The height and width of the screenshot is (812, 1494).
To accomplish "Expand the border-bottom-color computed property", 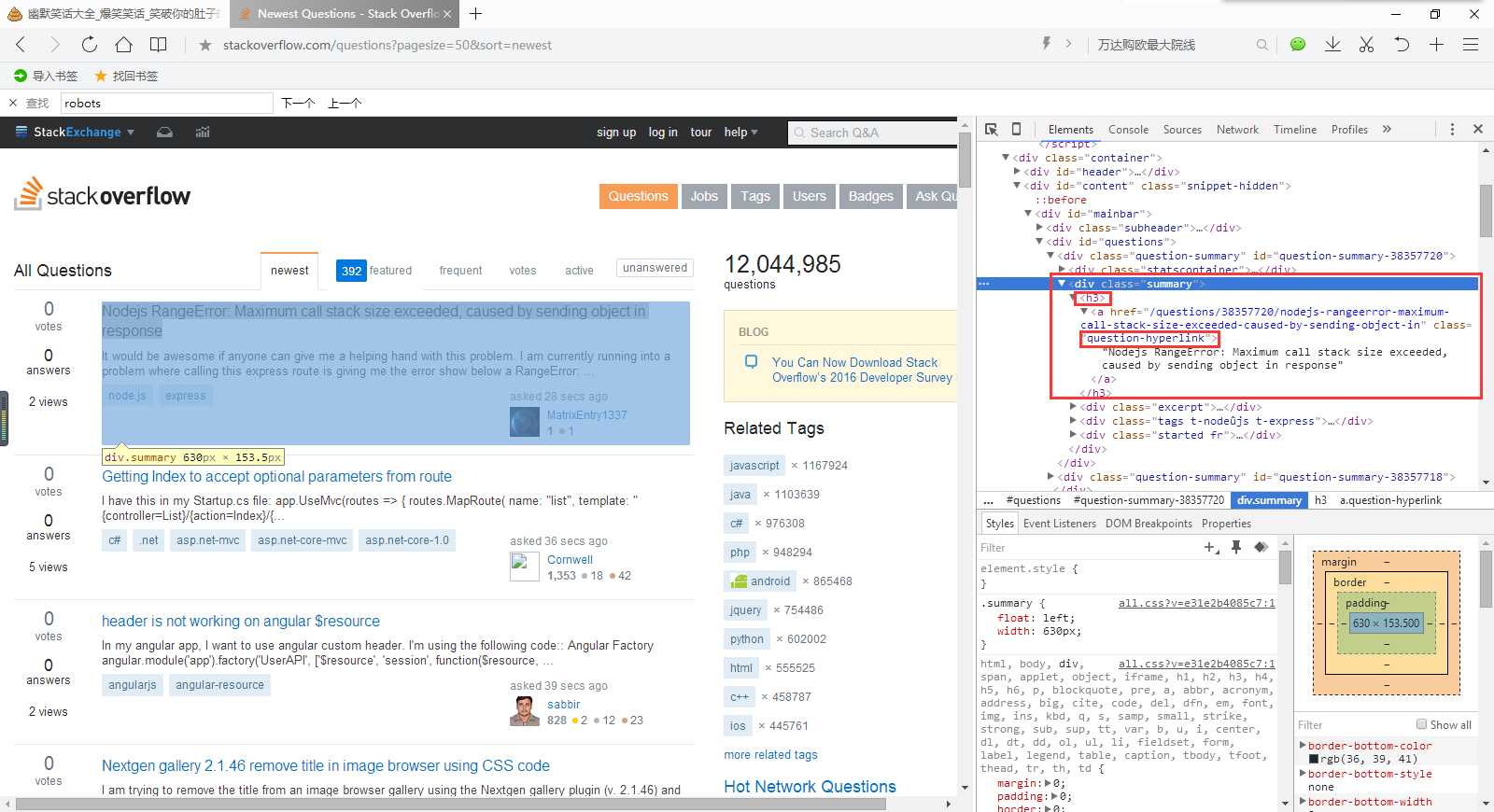I will coord(1303,746).
